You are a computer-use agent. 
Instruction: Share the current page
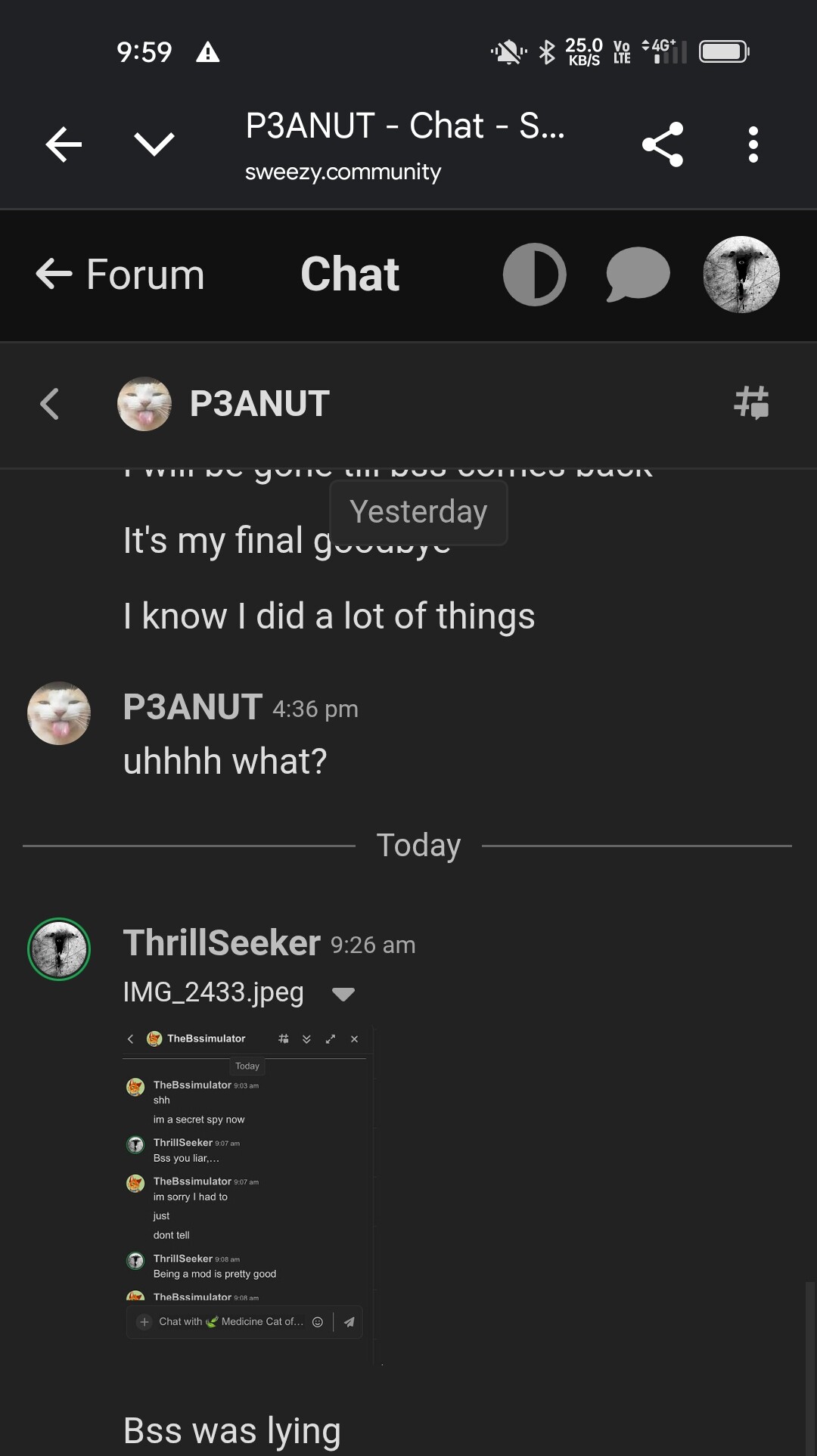[x=663, y=144]
